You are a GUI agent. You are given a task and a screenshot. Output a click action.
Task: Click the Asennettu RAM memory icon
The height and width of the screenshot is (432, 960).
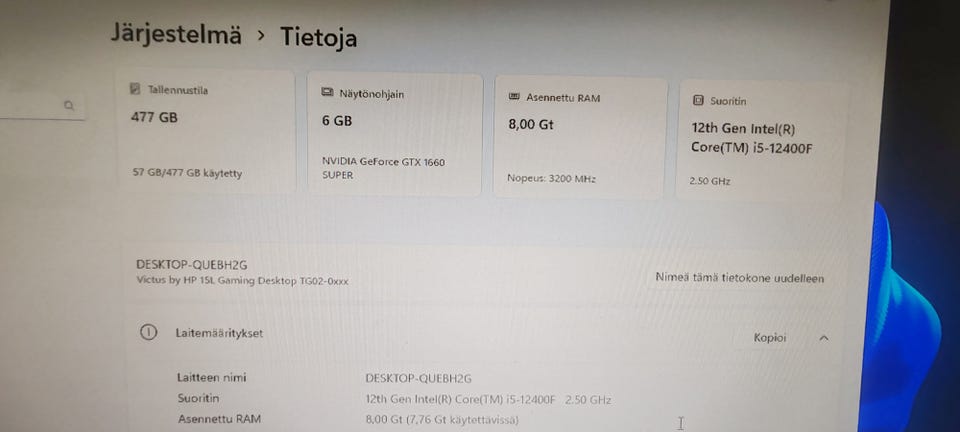(514, 97)
